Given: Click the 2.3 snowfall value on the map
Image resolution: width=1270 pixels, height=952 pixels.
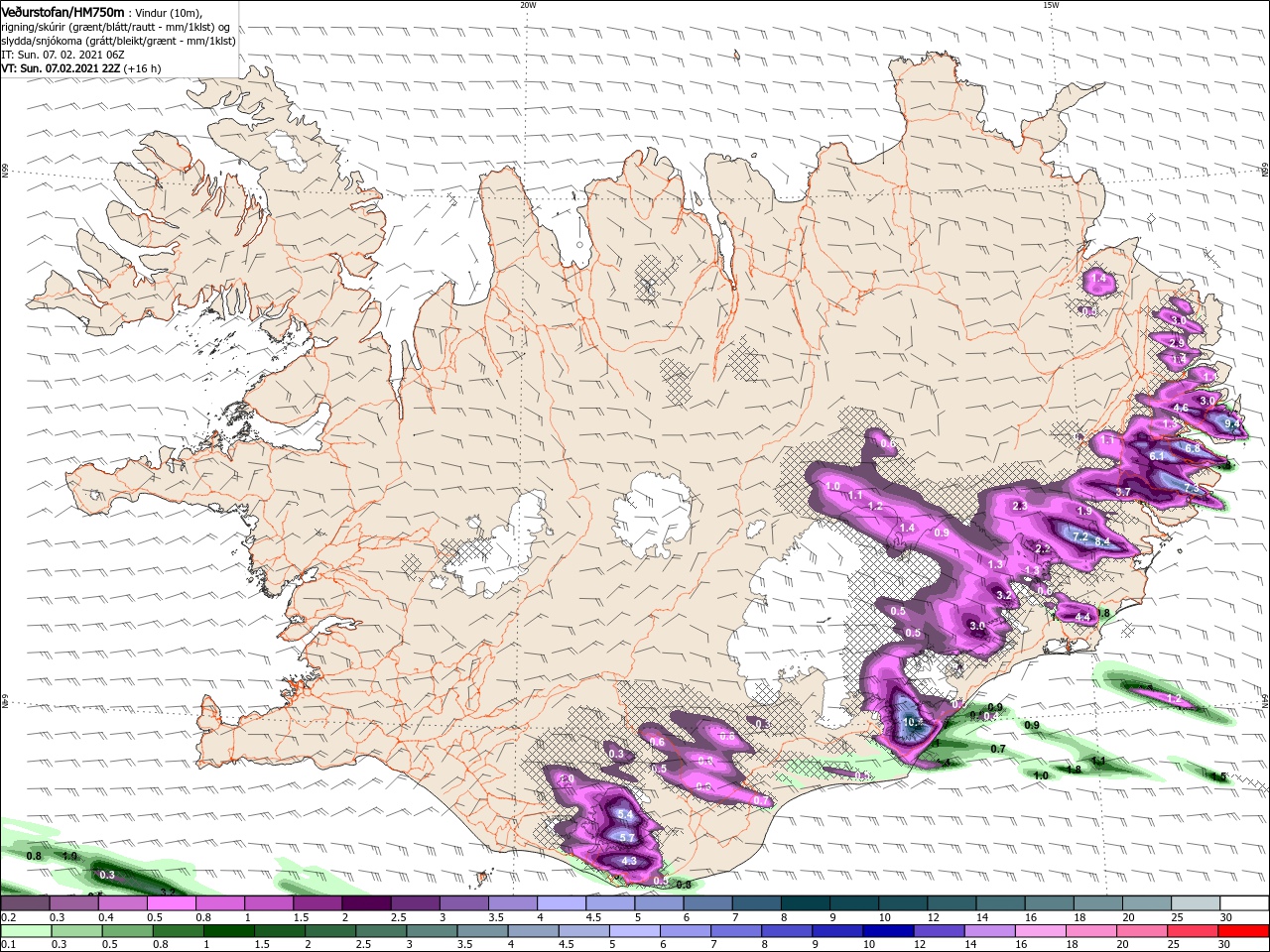Looking at the screenshot, I should point(1020,506).
